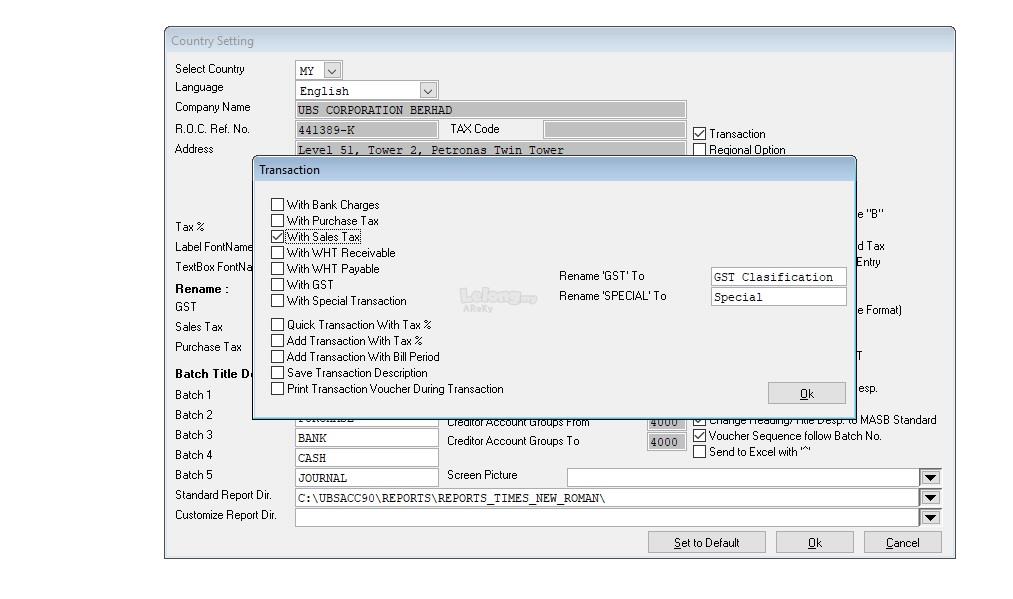Open the Screen Picture dropdown arrow
Image resolution: width=1013 pixels, height=599 pixels.
coord(930,478)
